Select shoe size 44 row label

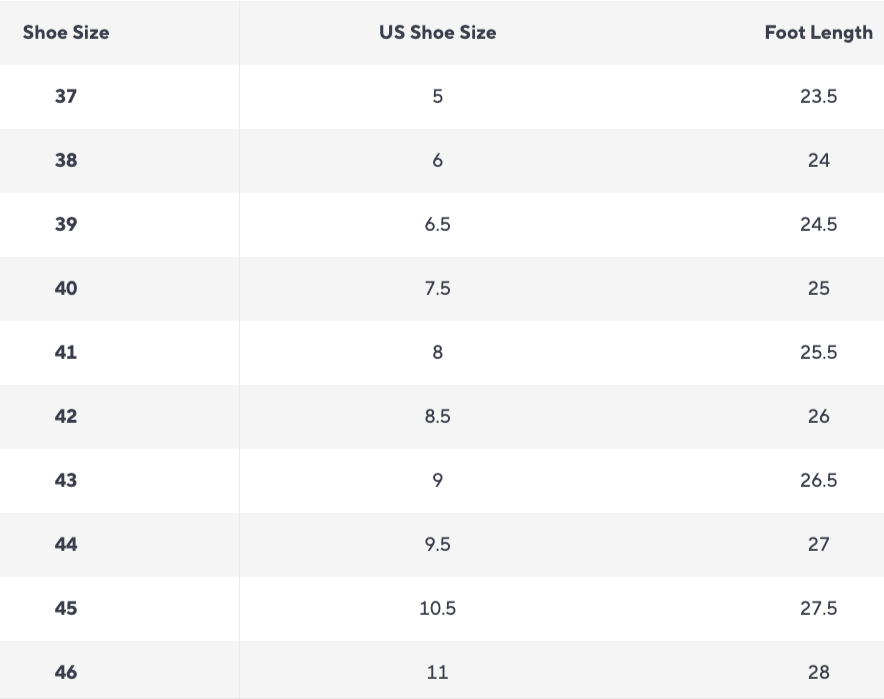(66, 545)
